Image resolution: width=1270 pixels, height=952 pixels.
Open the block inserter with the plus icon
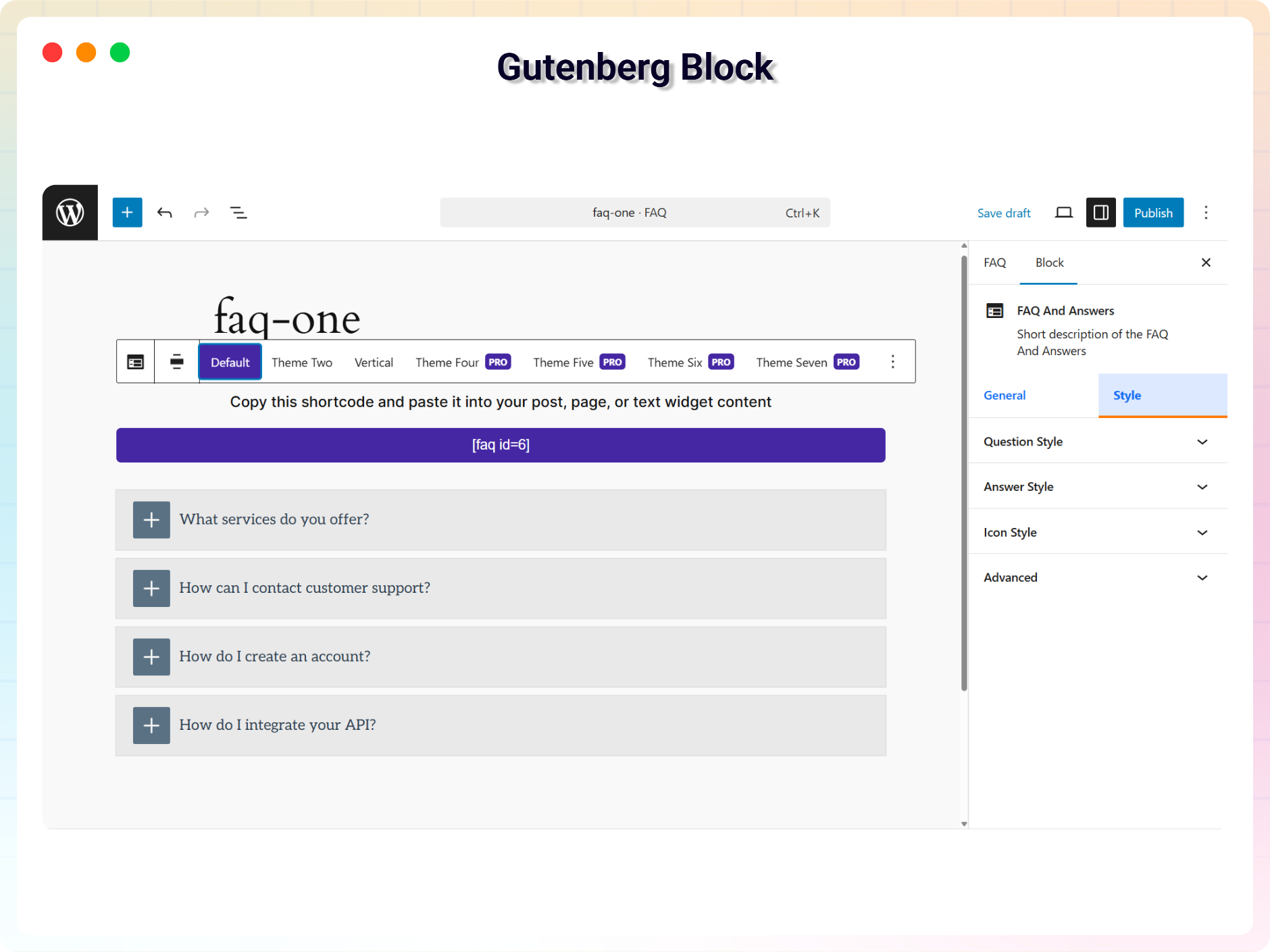click(x=128, y=212)
